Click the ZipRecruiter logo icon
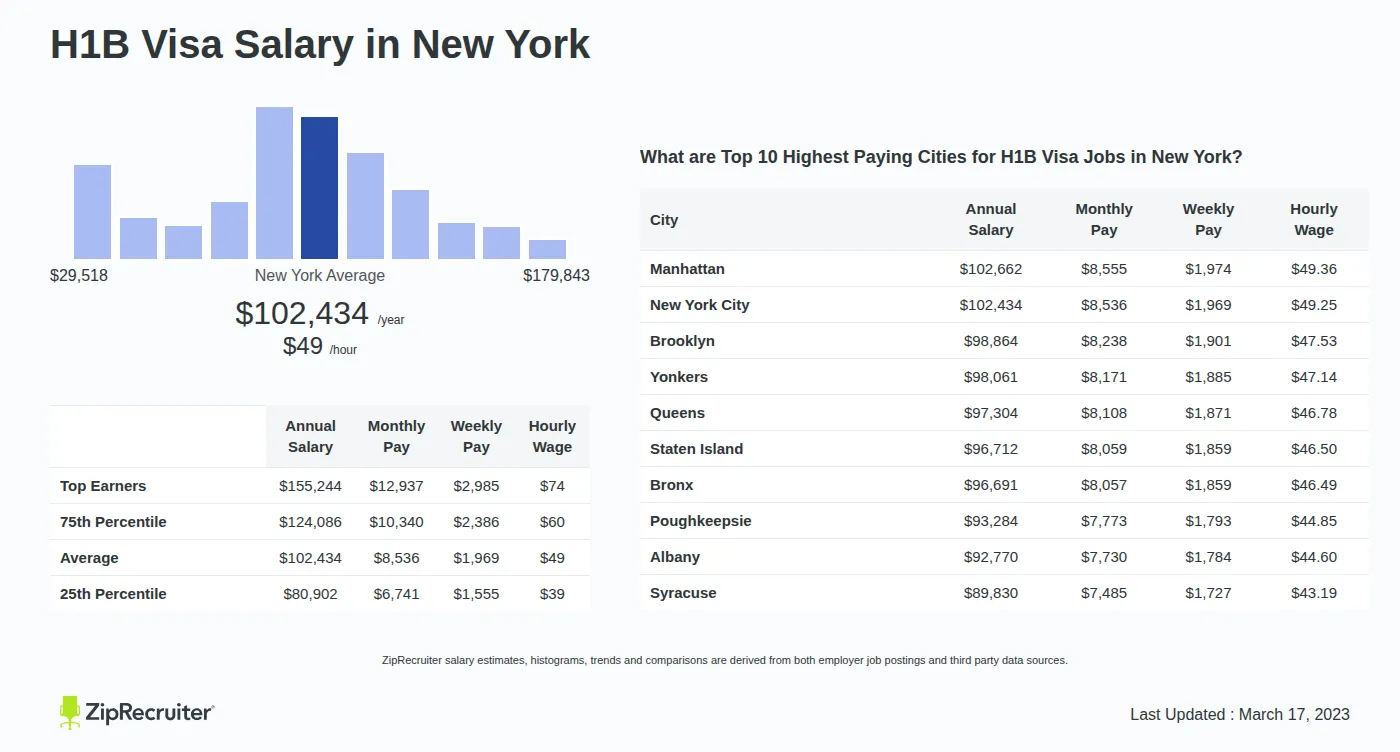The height and width of the screenshot is (752, 1400). pyautogui.click(x=70, y=712)
